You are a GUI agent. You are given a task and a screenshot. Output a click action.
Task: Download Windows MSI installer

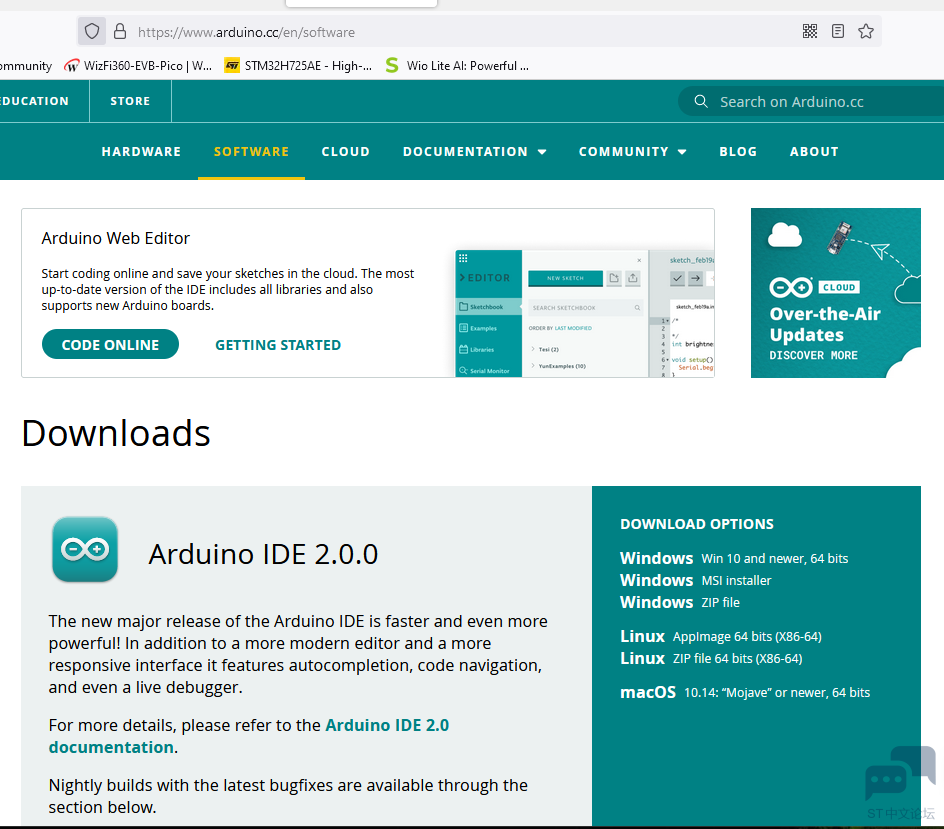pyautogui.click(x=695, y=580)
